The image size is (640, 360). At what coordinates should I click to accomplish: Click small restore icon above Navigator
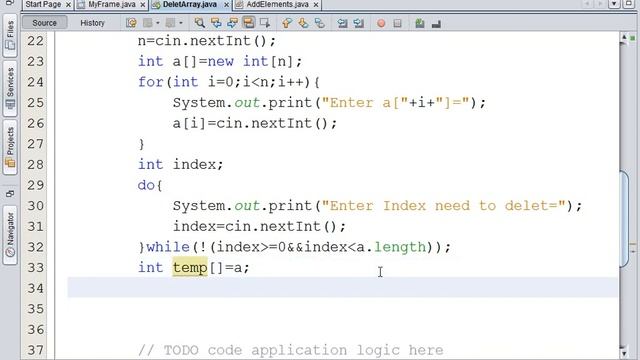[x=10, y=193]
